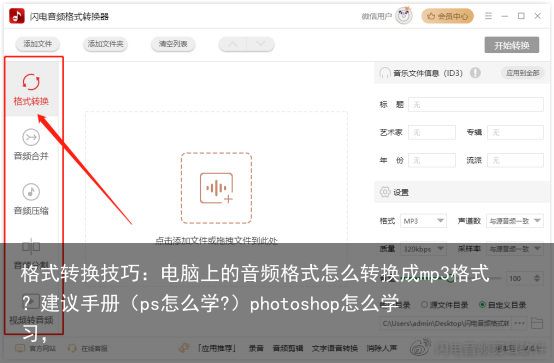This screenshot has height=363, width=554.
Task: Click the 年份 year input field
Action: click(x=432, y=160)
